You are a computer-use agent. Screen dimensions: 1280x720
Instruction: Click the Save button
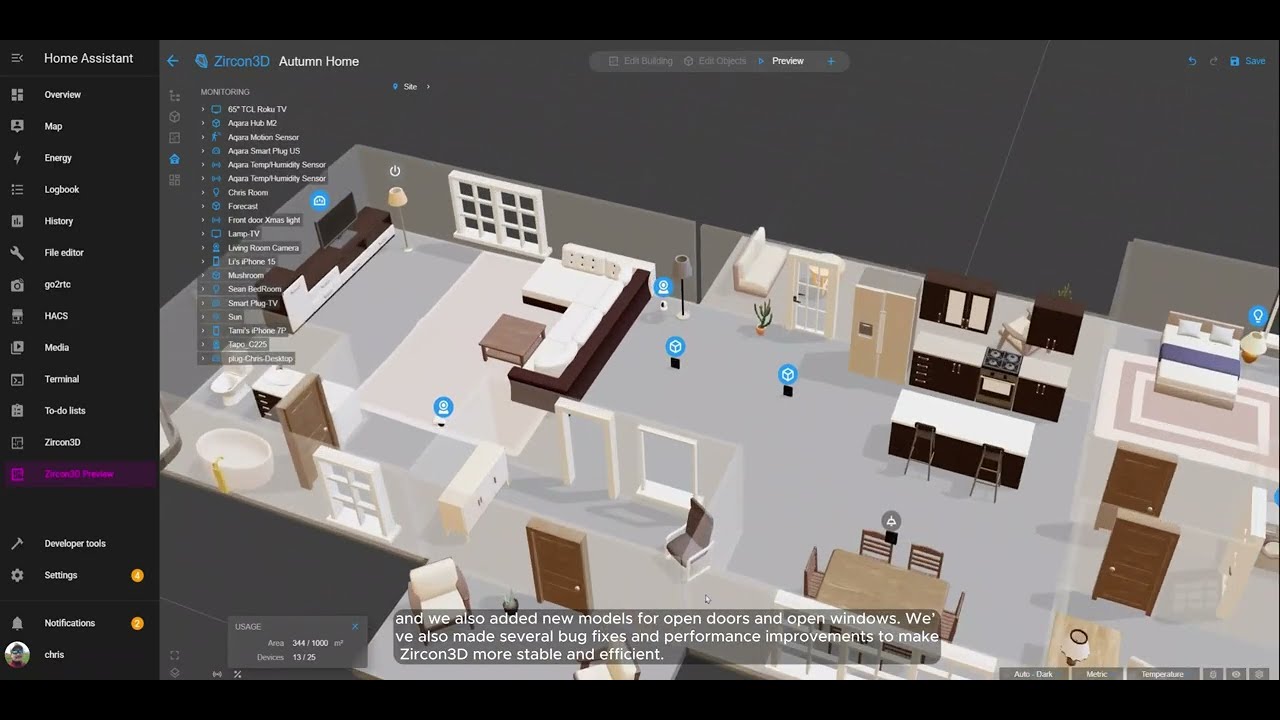pos(1247,61)
